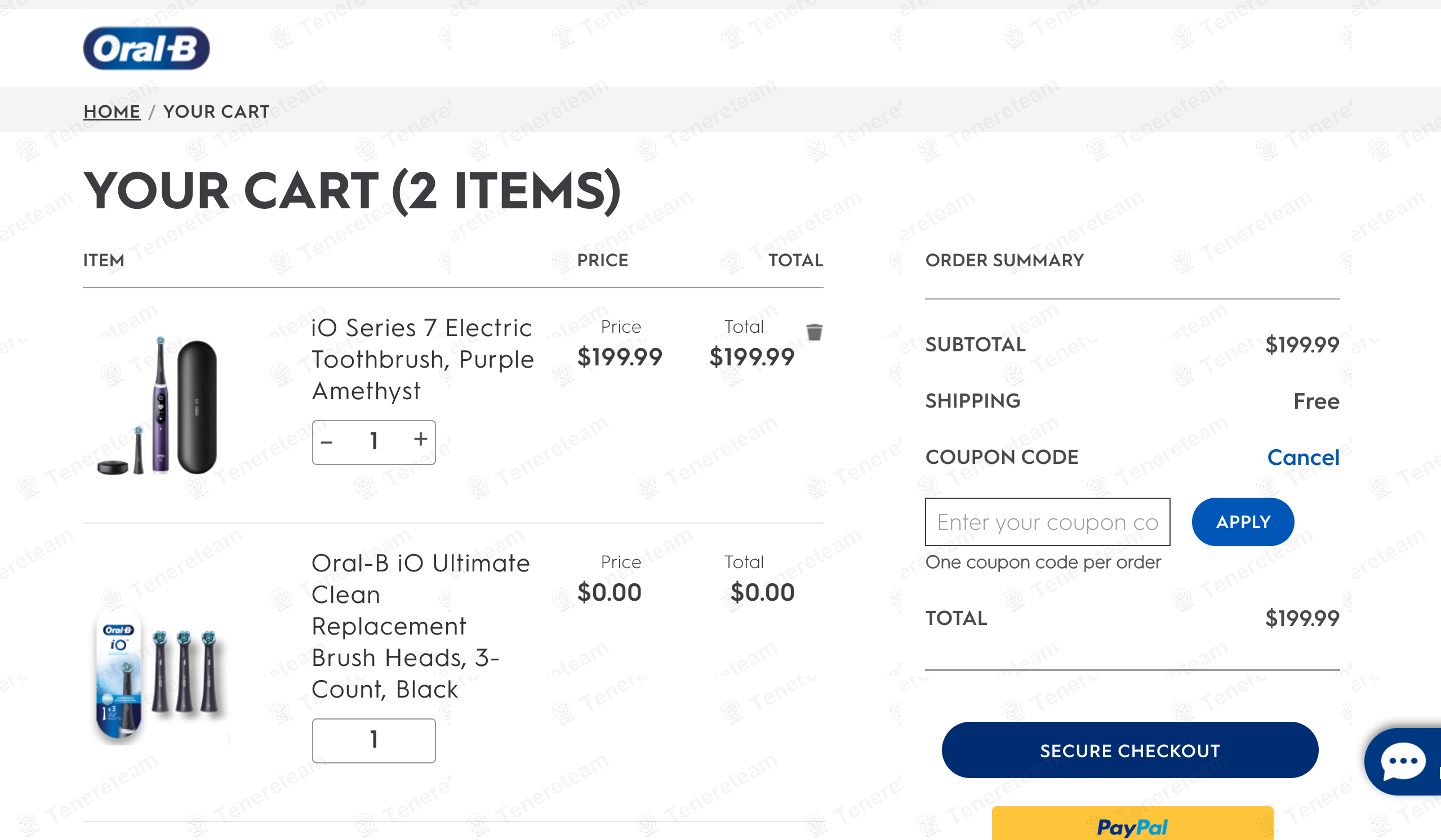The image size is (1441, 840).
Task: Click the coupon code input field
Action: click(x=1047, y=522)
